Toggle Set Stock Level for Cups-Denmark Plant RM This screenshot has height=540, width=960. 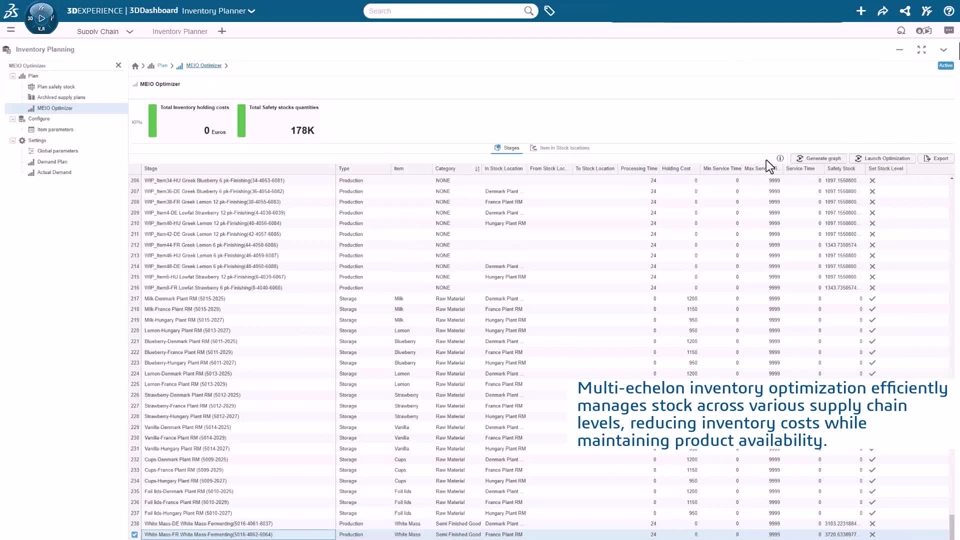point(872,459)
